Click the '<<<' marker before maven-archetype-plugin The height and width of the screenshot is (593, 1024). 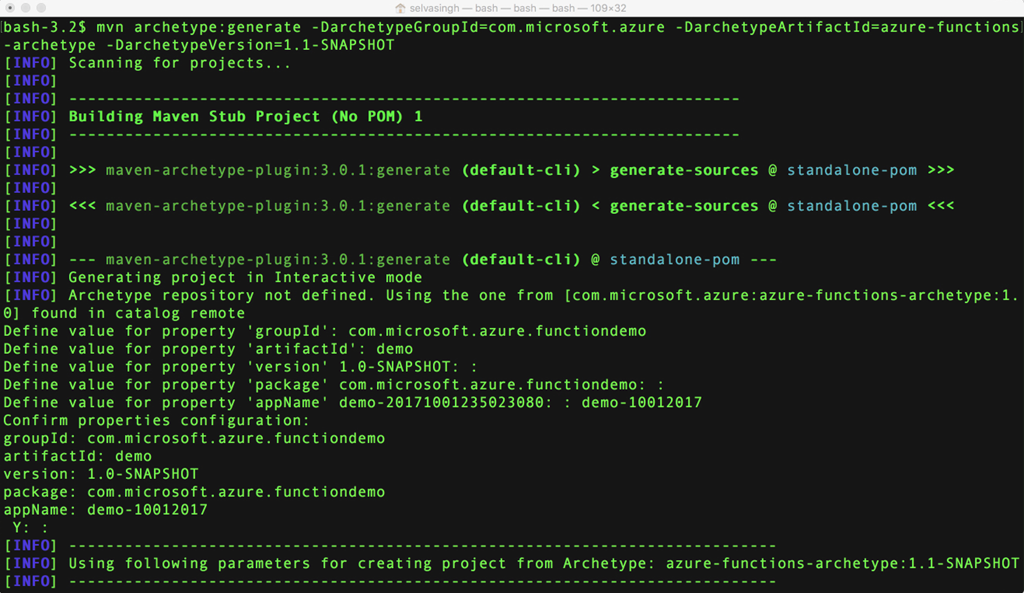point(82,206)
